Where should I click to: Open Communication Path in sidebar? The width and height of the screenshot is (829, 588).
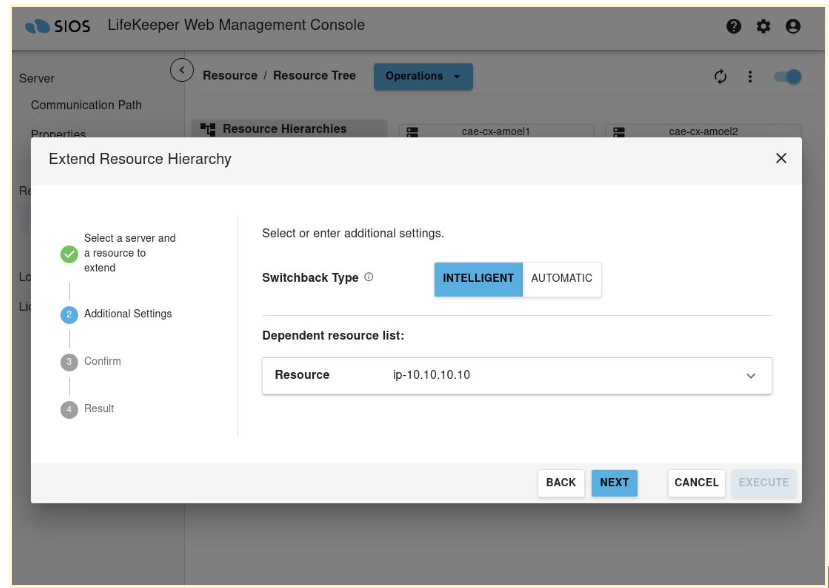point(86,105)
